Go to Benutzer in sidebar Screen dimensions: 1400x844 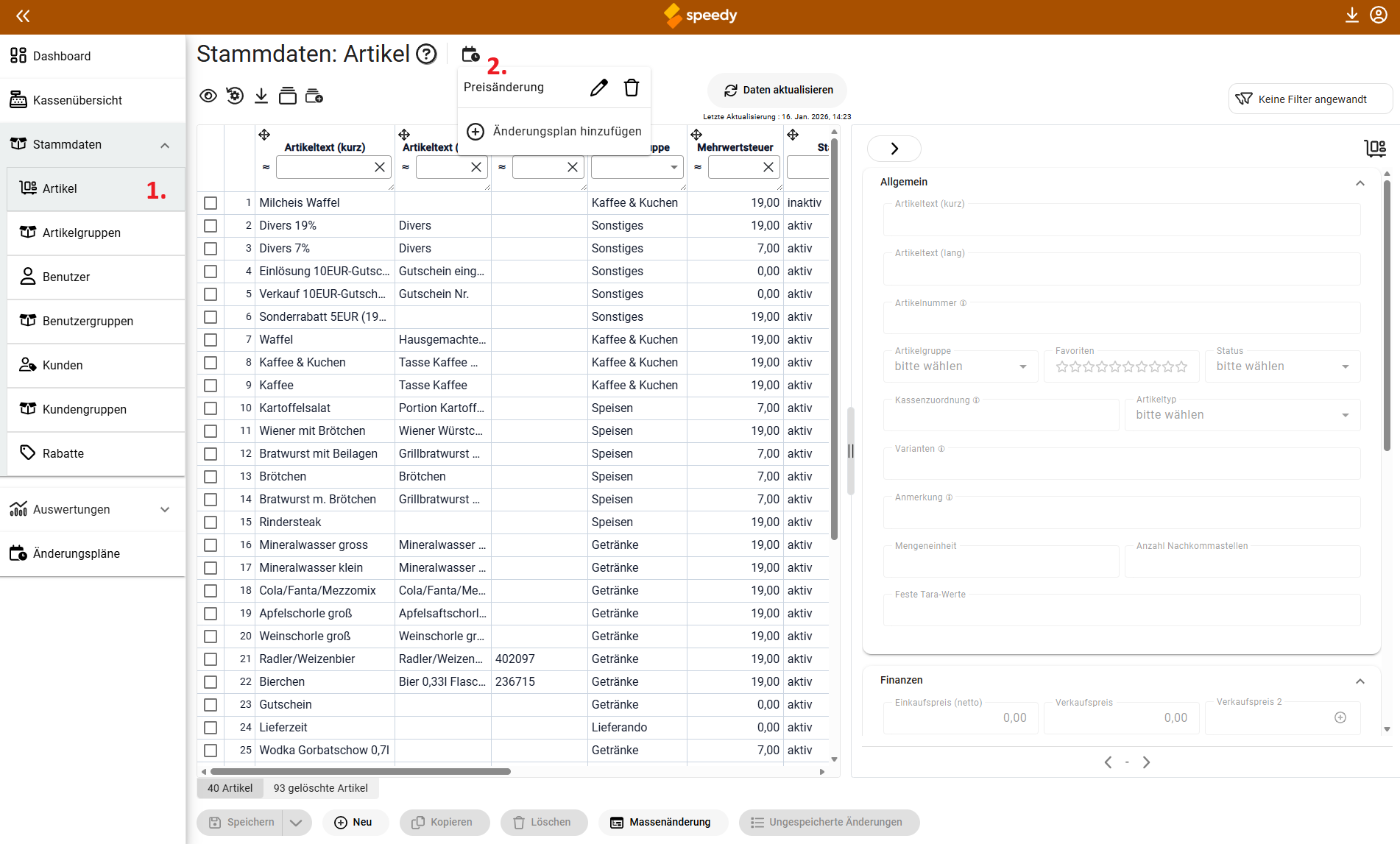click(x=96, y=277)
